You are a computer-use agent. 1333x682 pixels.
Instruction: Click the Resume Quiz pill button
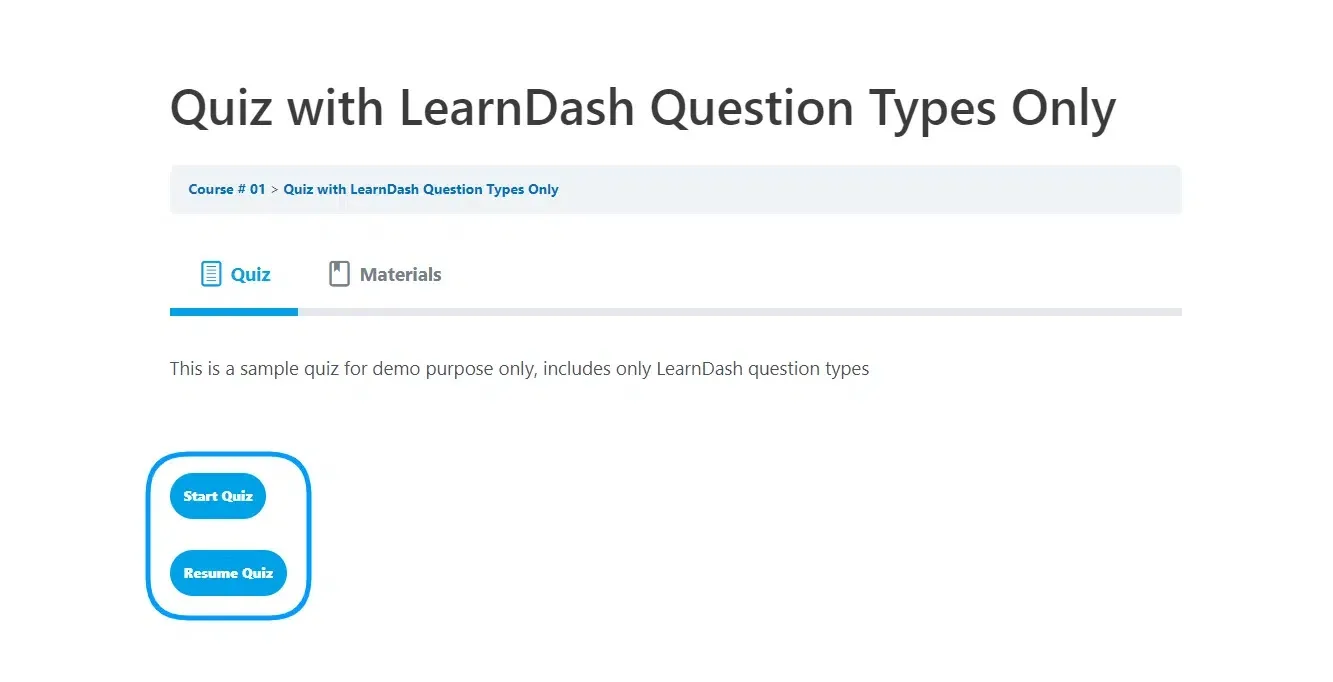tap(228, 572)
